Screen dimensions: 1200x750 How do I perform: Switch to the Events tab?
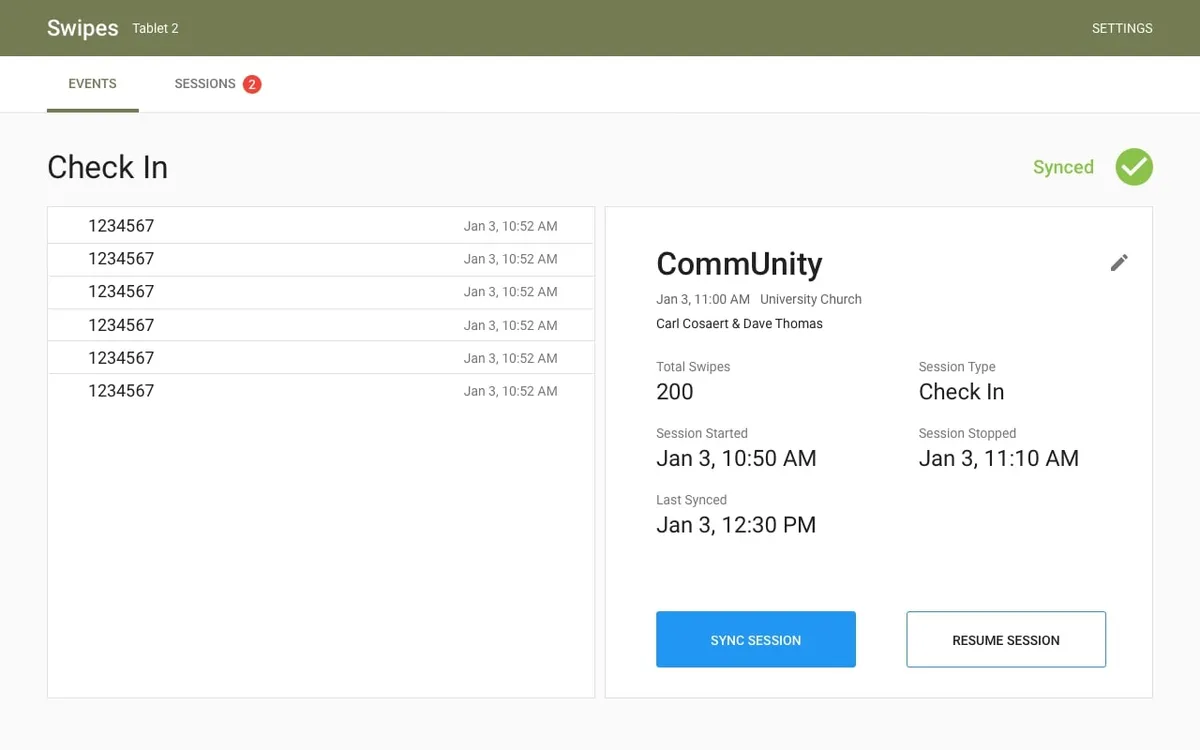pos(92,84)
